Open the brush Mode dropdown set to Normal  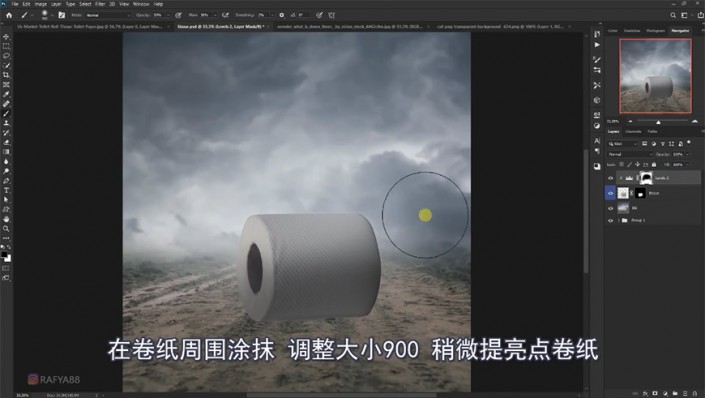coord(108,15)
